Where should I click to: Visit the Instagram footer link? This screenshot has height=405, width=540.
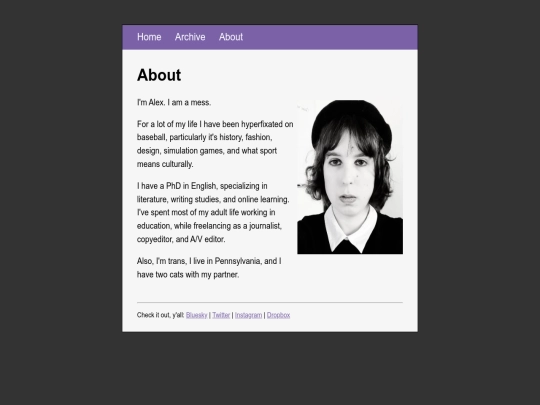point(248,315)
